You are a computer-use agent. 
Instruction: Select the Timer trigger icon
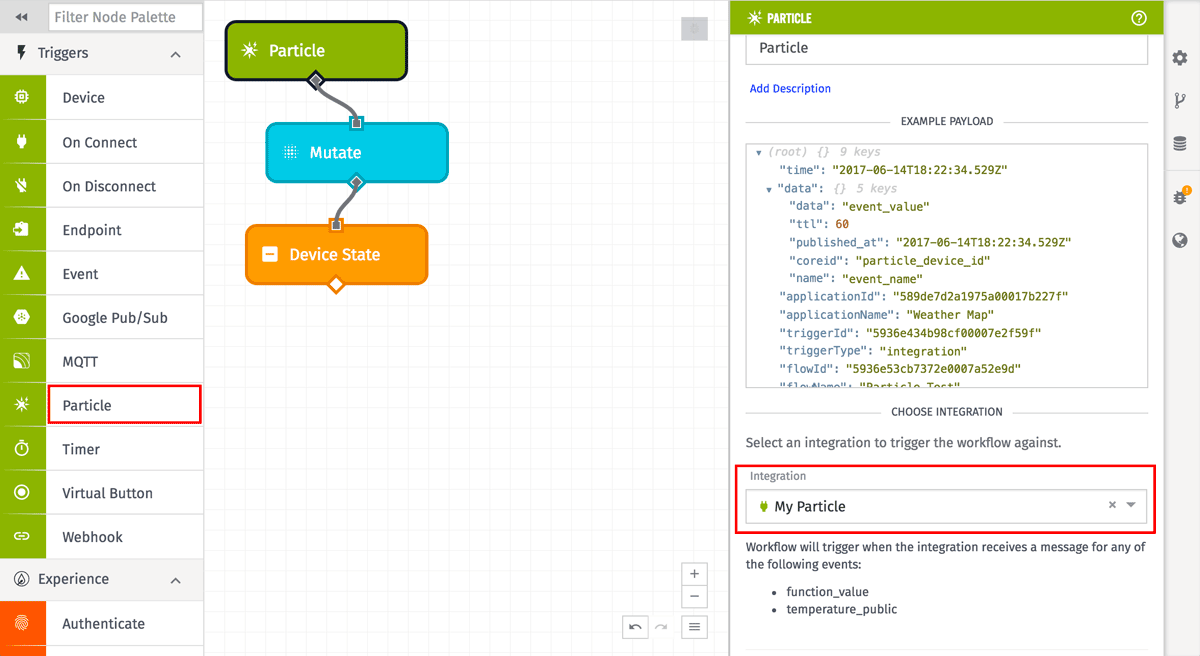pyautogui.click(x=22, y=449)
